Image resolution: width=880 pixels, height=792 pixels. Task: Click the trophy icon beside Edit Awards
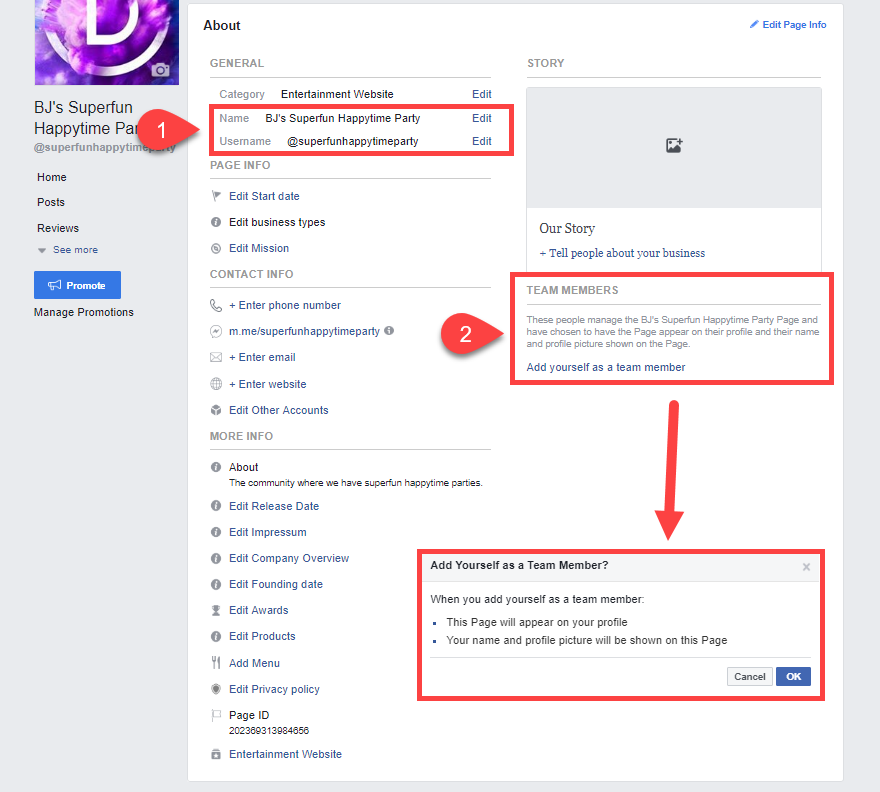pyautogui.click(x=214, y=610)
